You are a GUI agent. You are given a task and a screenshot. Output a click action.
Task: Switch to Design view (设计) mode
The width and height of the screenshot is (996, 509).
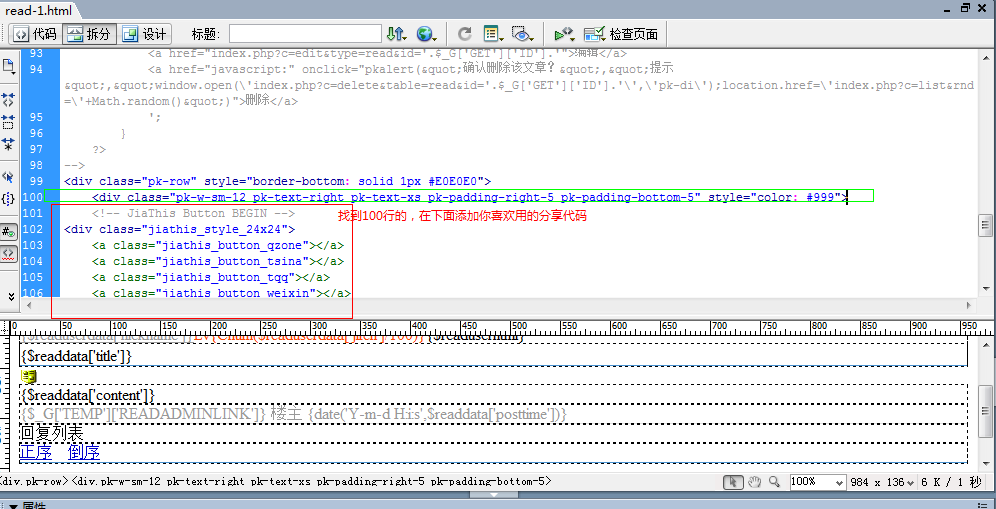click(x=145, y=34)
